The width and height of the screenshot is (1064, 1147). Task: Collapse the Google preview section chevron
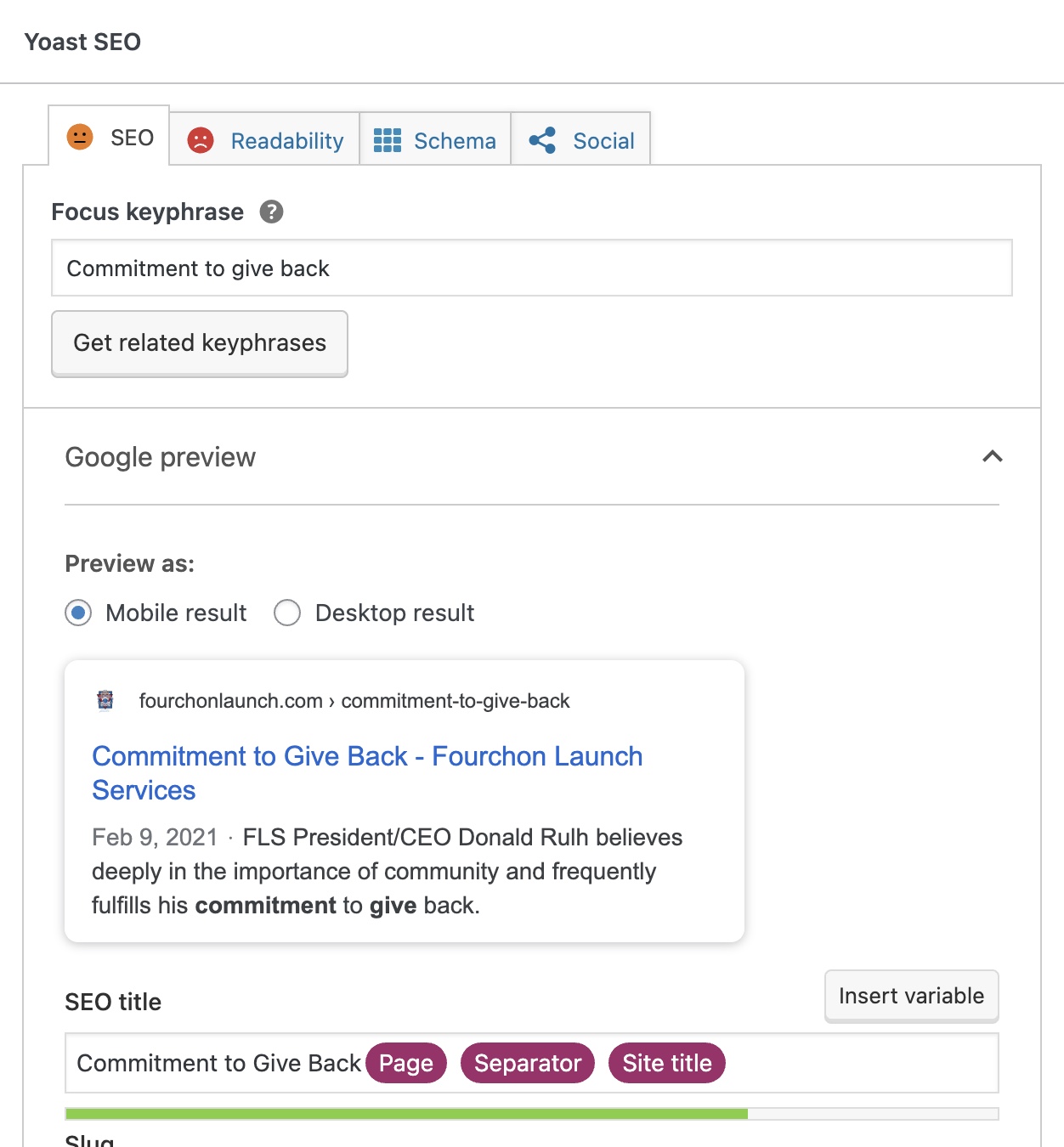click(992, 457)
